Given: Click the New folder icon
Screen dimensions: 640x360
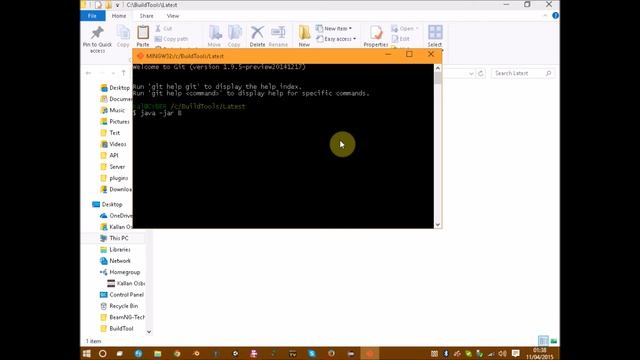Looking at the screenshot, I should click(304, 33).
